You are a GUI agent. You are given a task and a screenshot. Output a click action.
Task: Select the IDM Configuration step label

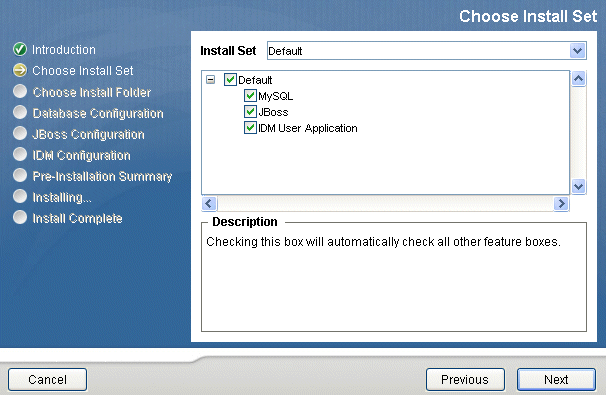point(81,155)
